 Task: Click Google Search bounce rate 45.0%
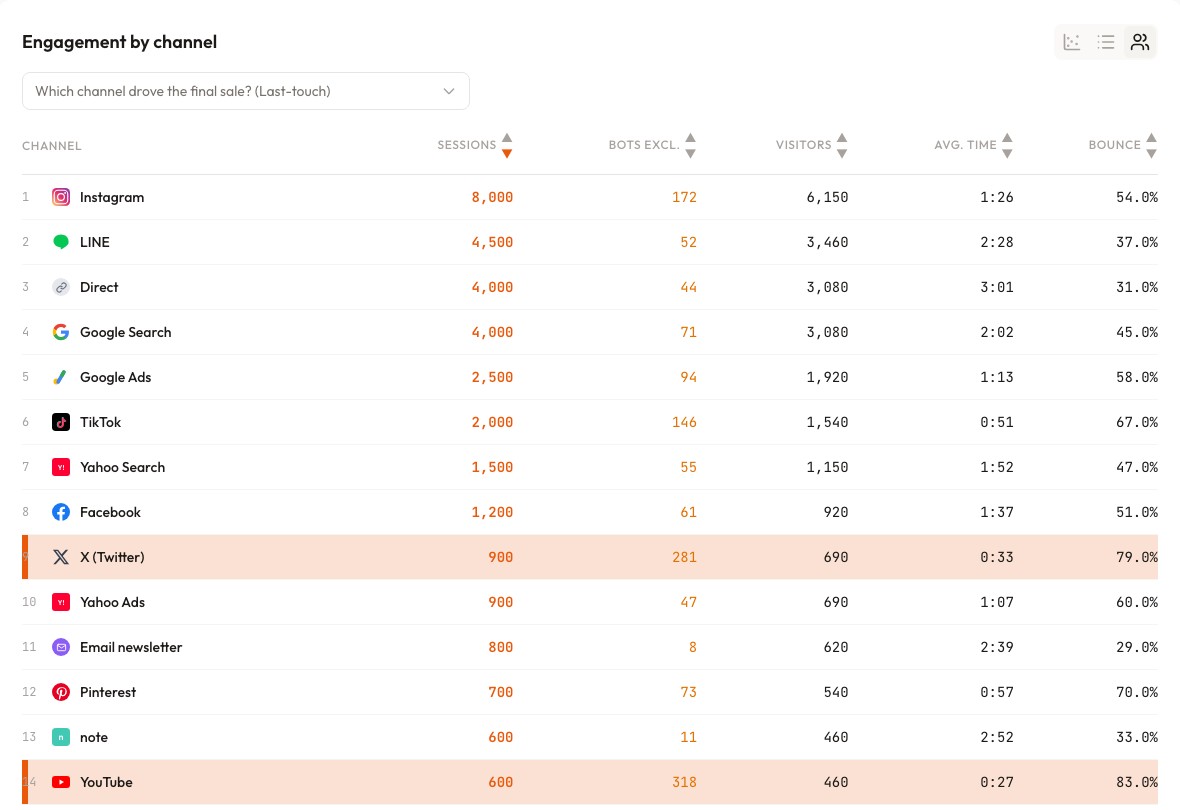click(1136, 332)
